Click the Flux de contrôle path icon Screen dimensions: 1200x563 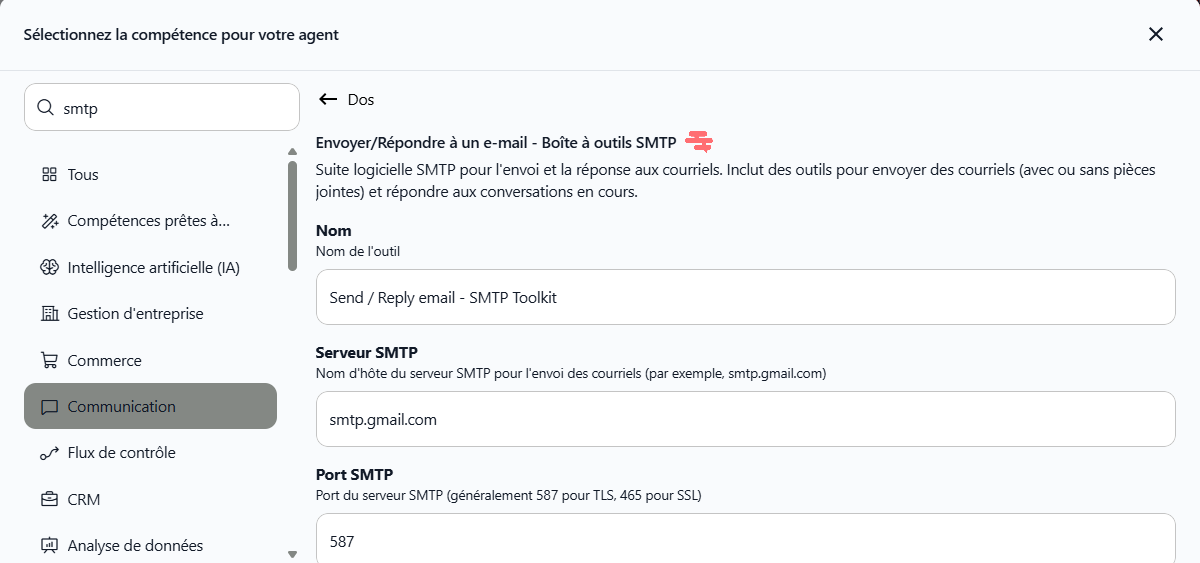click(49, 453)
